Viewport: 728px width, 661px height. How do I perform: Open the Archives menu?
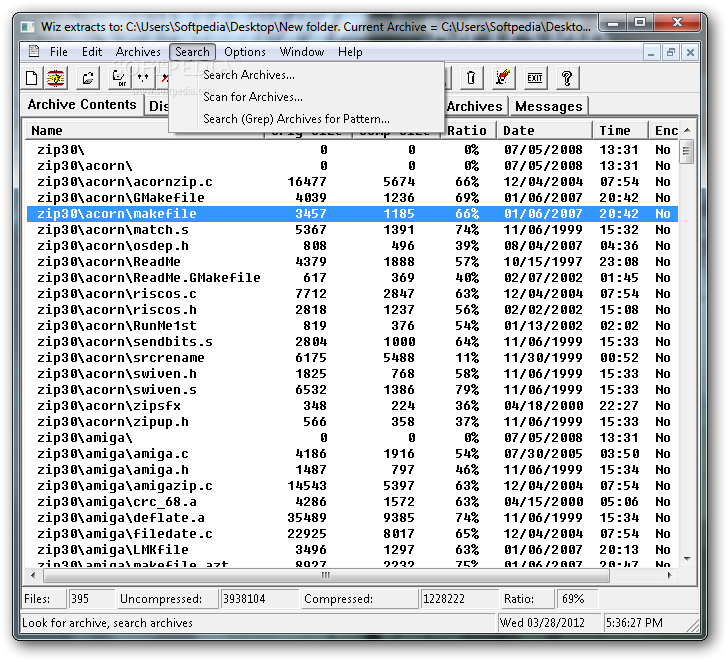pos(138,52)
